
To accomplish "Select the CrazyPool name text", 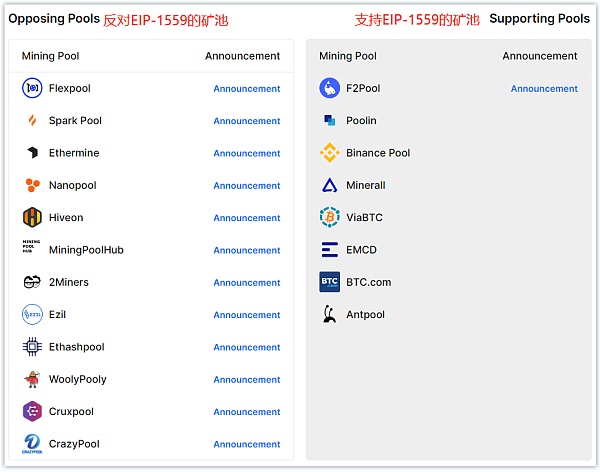I will pyautogui.click(x=74, y=444).
